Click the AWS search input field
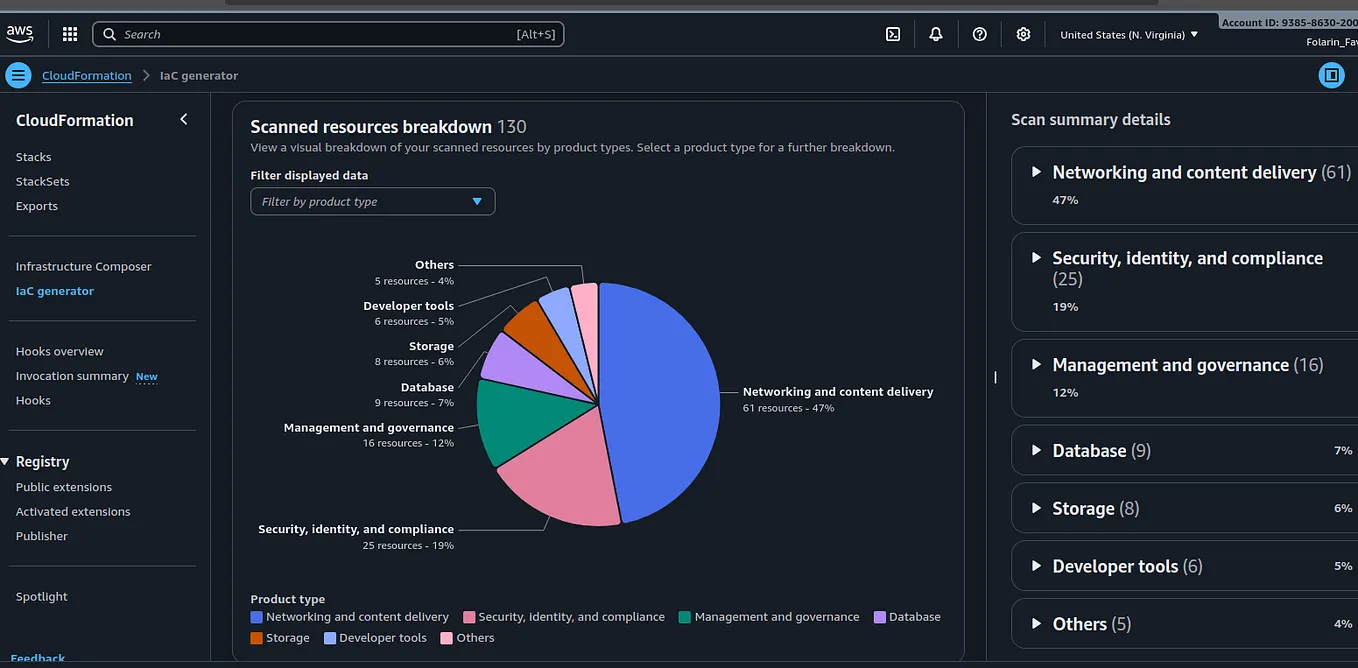The height and width of the screenshot is (668, 1358). (x=300, y=33)
